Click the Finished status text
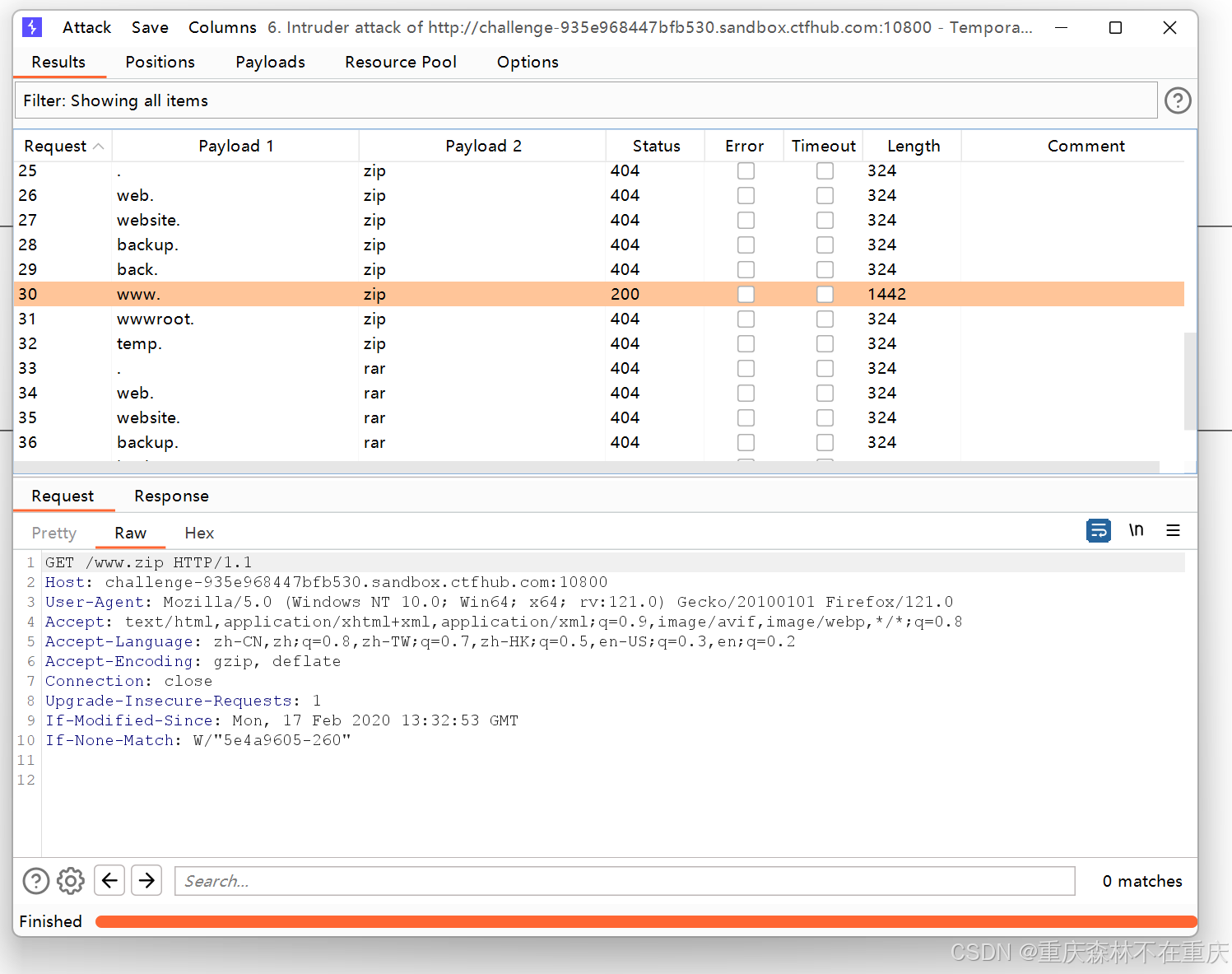The image size is (1232, 974). (50, 921)
